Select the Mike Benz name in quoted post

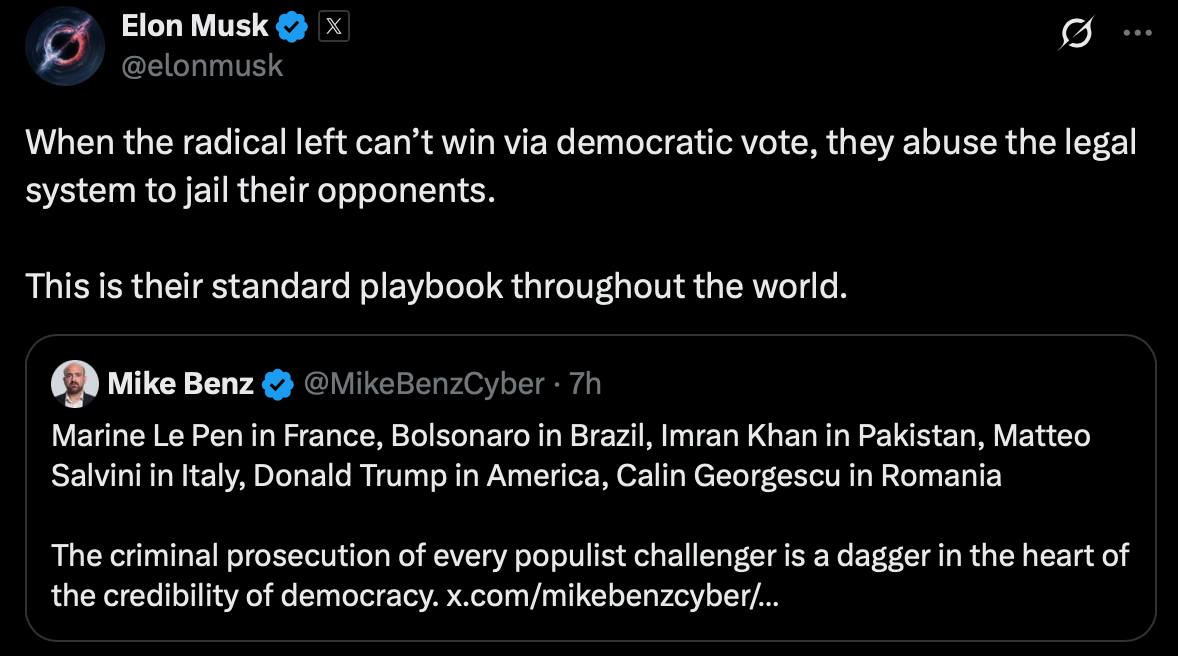pos(180,384)
